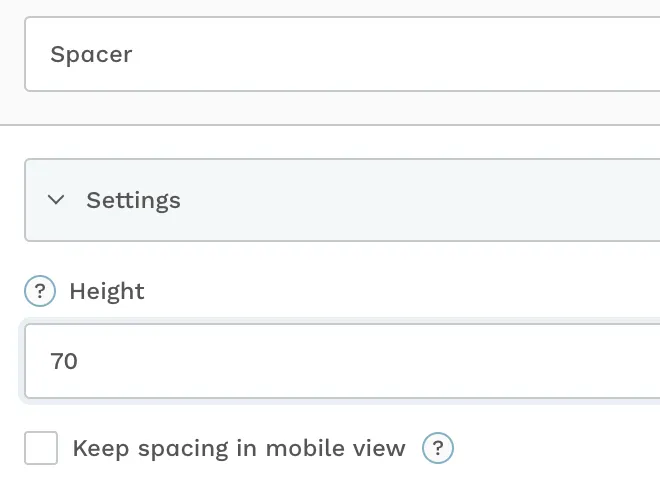Image resolution: width=660 pixels, height=482 pixels.
Task: Tick the empty box before Keep spacing
Action: [x=41, y=448]
